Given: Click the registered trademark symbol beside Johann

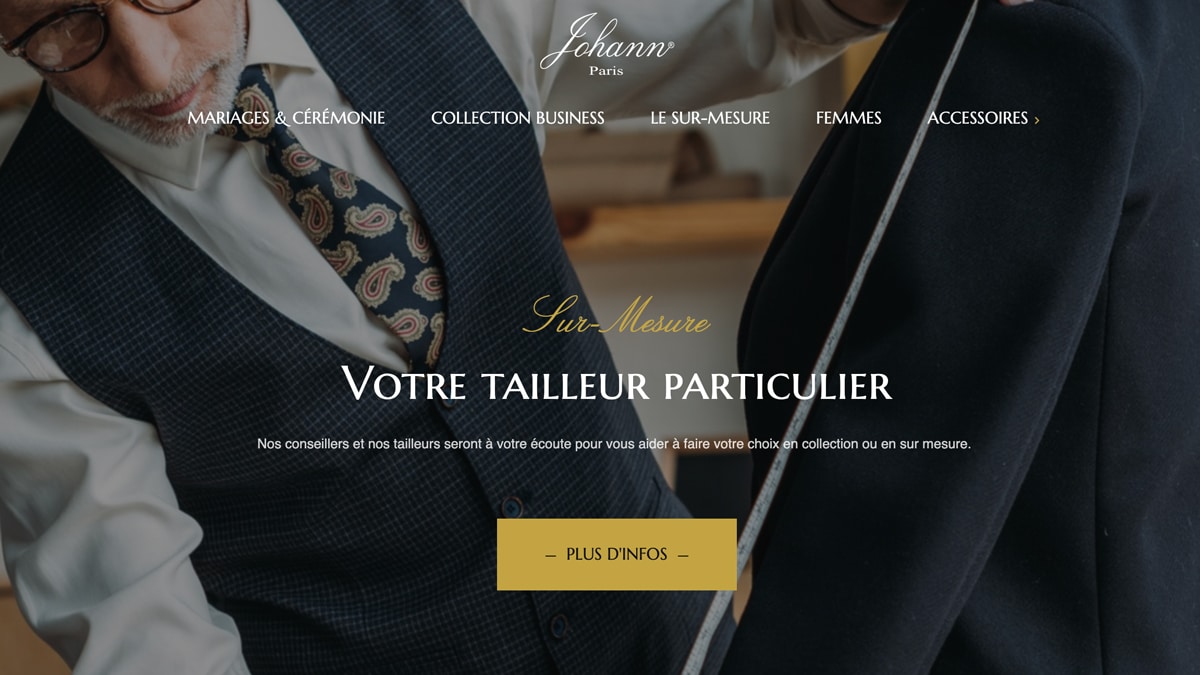Looking at the screenshot, I should pos(670,45).
